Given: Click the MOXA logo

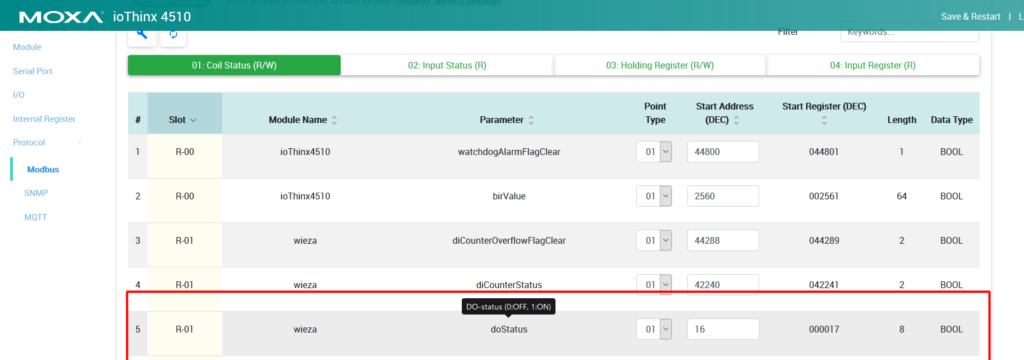Looking at the screenshot, I should pos(61,16).
